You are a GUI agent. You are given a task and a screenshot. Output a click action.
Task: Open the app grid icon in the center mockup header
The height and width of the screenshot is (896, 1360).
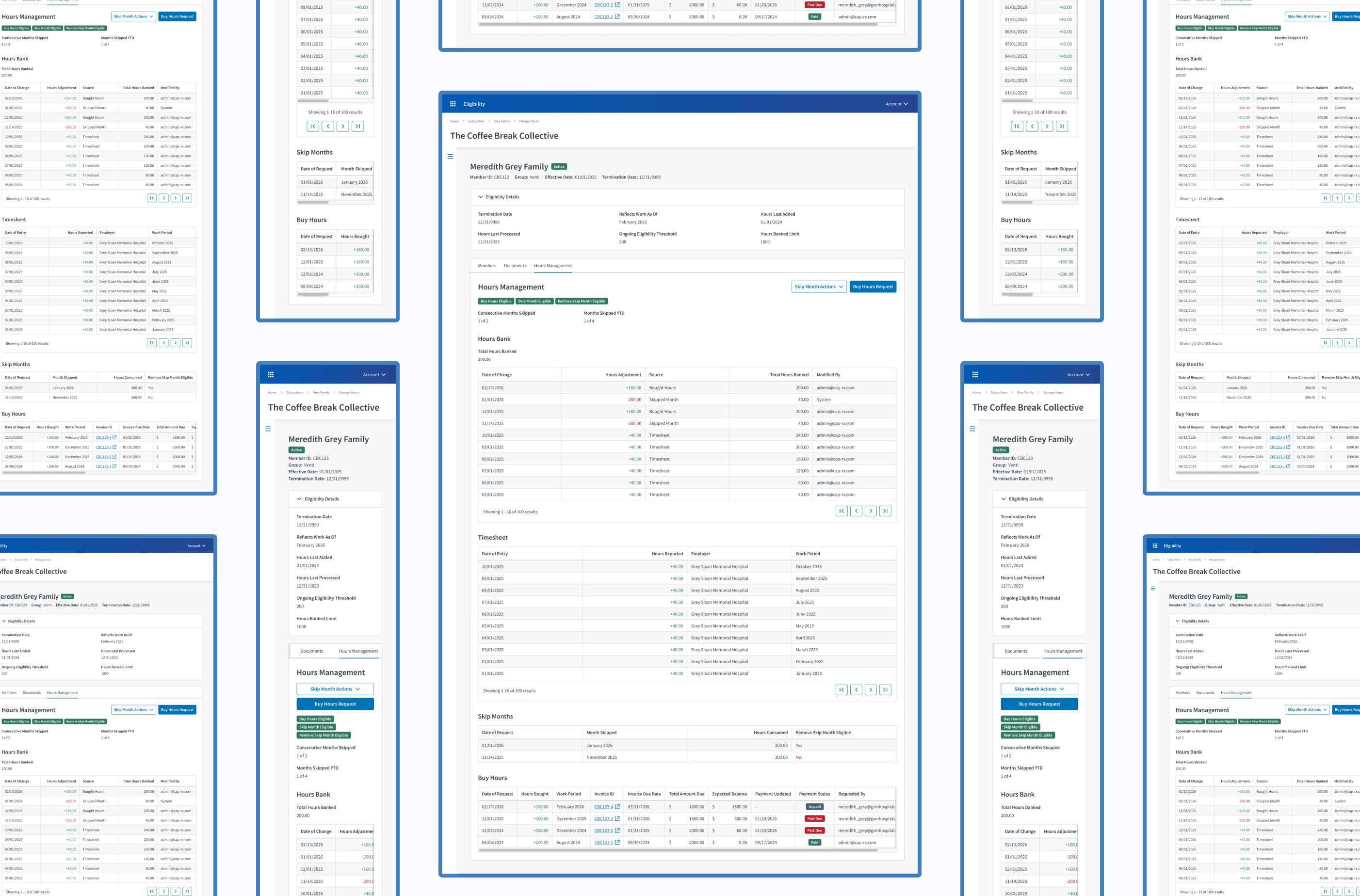point(453,104)
